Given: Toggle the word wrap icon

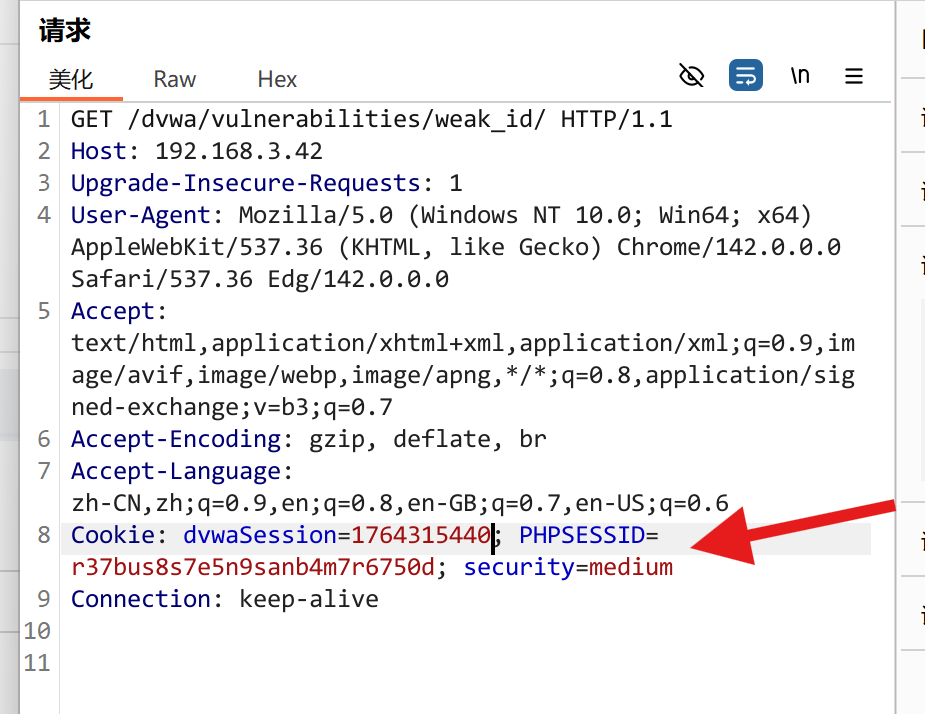Looking at the screenshot, I should (746, 76).
